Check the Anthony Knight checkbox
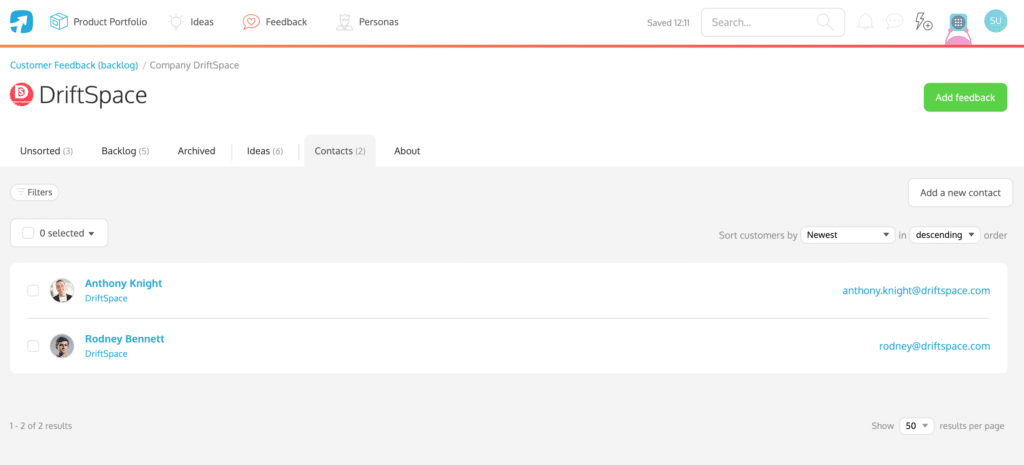This screenshot has height=465, width=1024. point(33,291)
